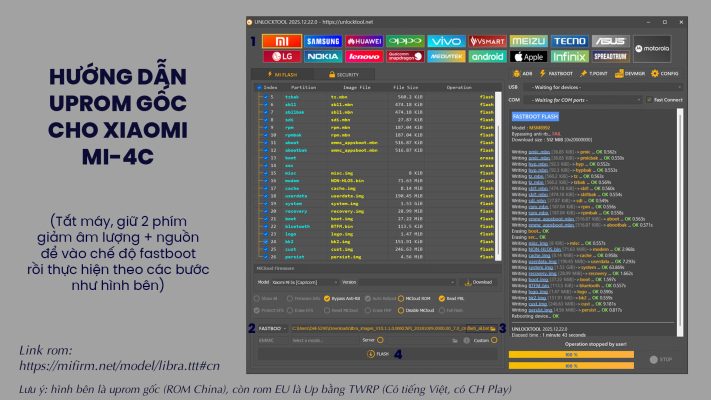Select the Apple brand tile
Image resolution: width=711 pixels, height=400 pixels.
(528, 57)
